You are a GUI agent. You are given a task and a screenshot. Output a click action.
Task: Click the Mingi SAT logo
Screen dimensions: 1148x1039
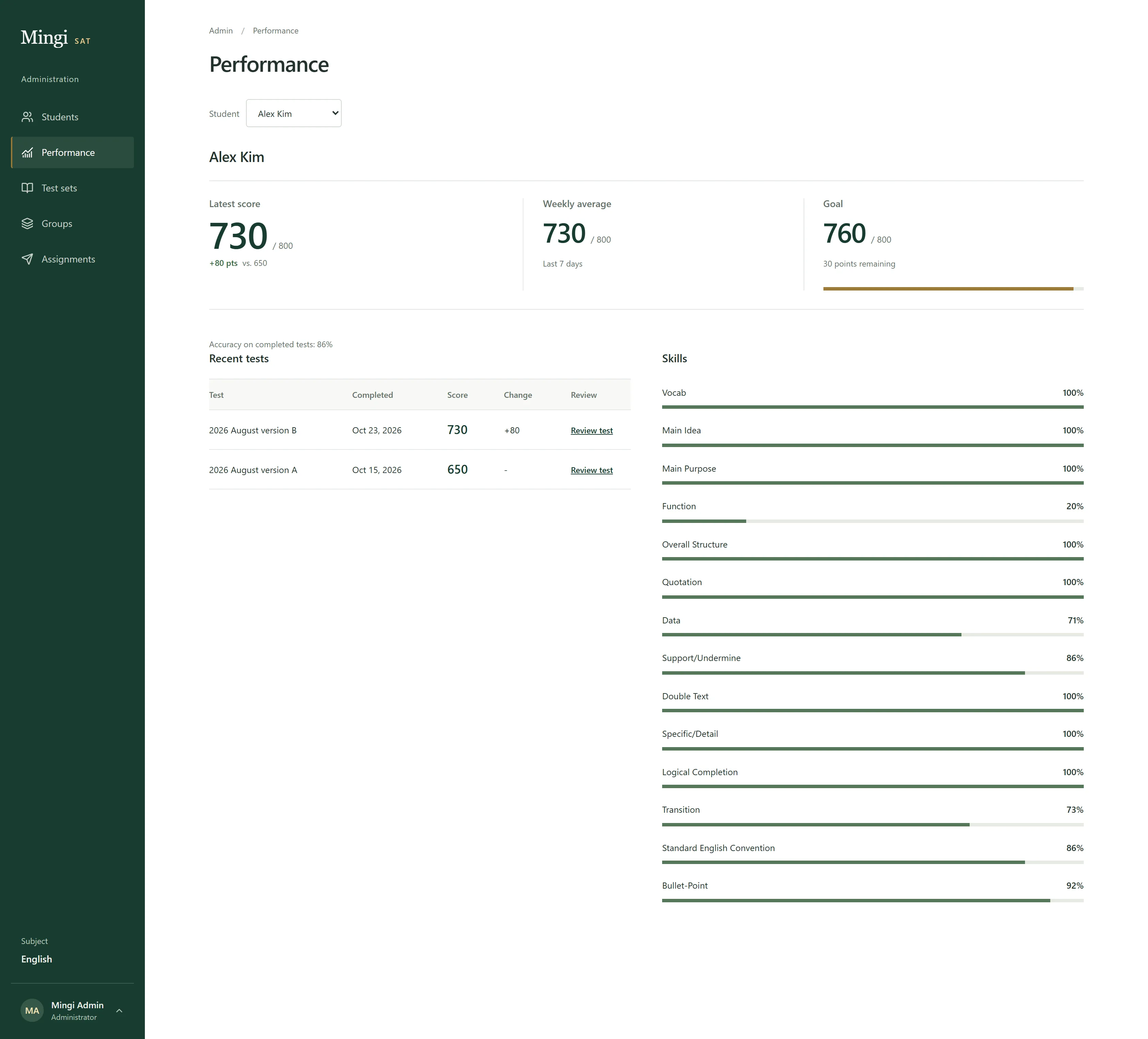56,38
